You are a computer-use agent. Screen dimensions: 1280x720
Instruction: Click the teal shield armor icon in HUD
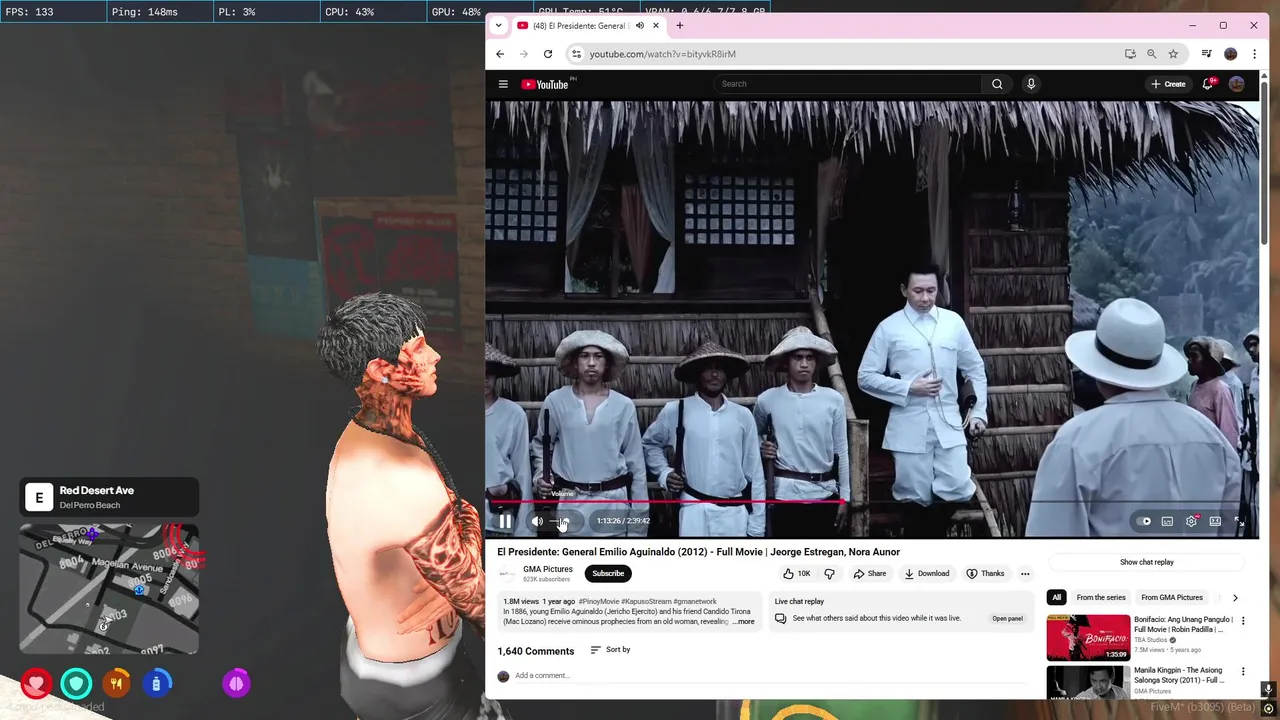76,684
